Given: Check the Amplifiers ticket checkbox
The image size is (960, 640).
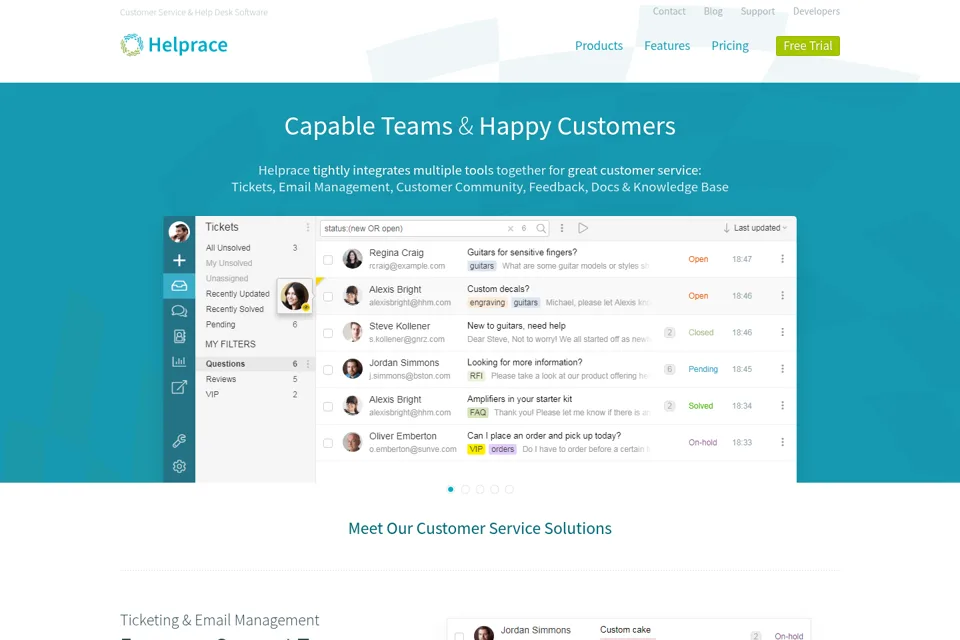Looking at the screenshot, I should [328, 407].
